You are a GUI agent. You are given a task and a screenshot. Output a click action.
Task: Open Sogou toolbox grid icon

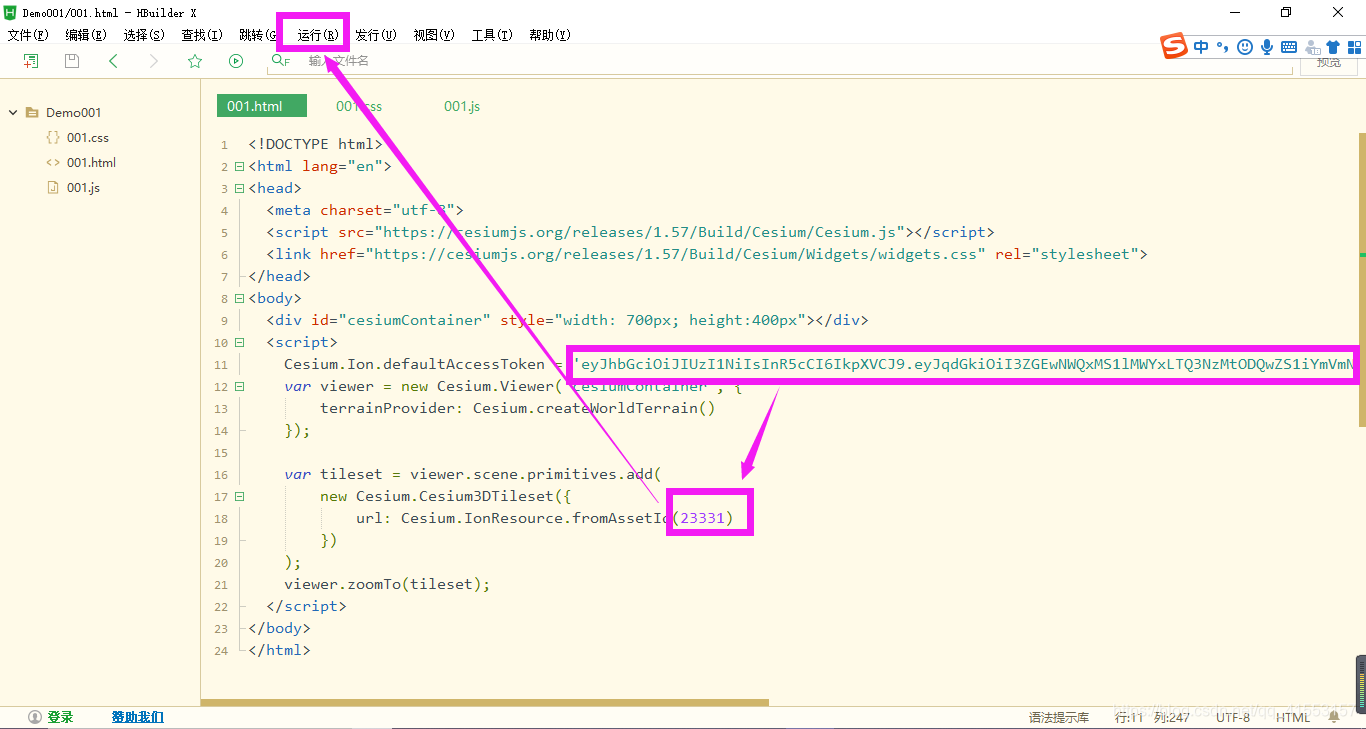(x=1354, y=46)
